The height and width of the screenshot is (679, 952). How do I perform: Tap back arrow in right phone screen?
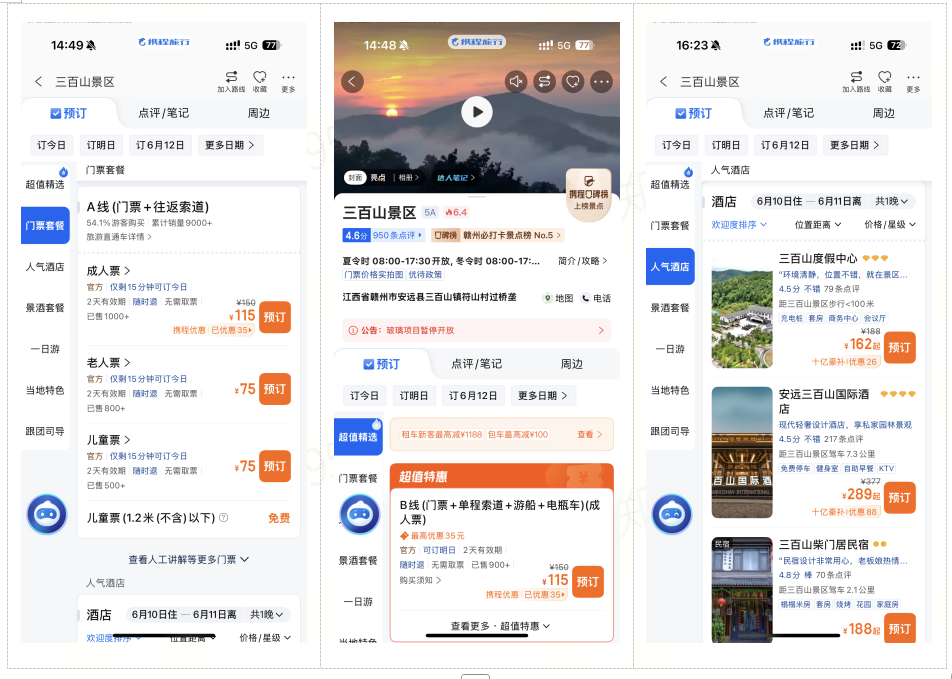[x=664, y=81]
